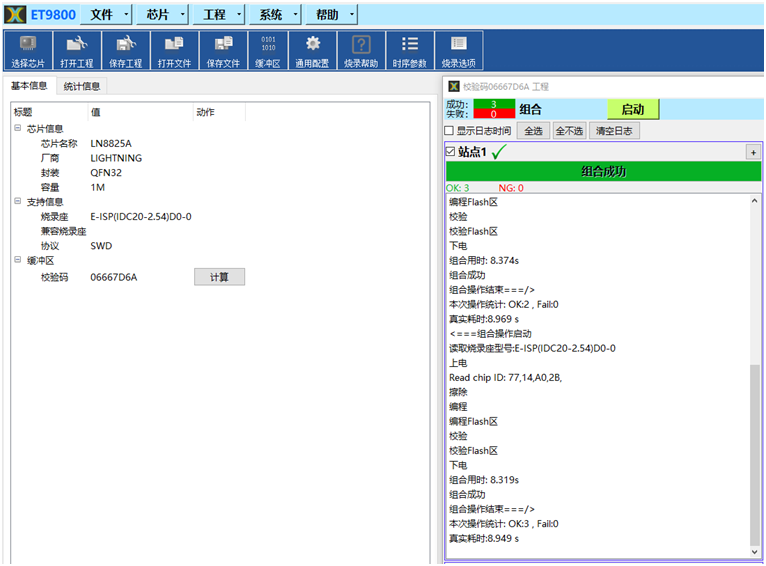
Task: Open the 系统 menu
Action: (x=276, y=15)
